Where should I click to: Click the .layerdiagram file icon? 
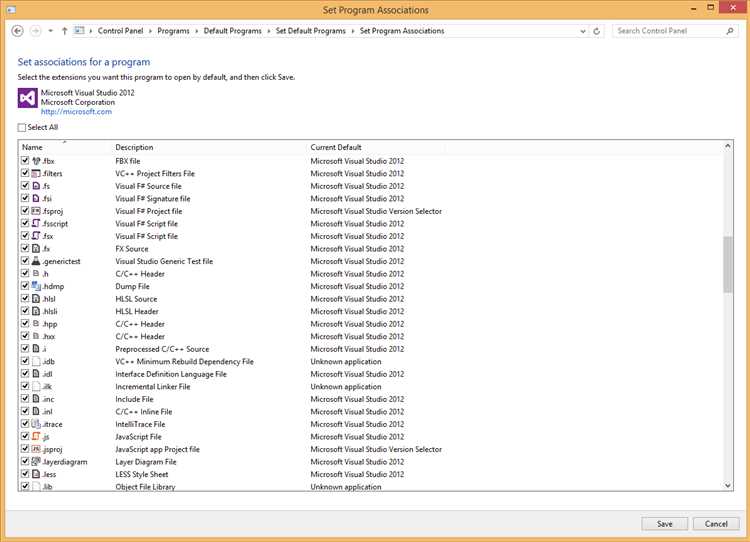[x=36, y=462]
